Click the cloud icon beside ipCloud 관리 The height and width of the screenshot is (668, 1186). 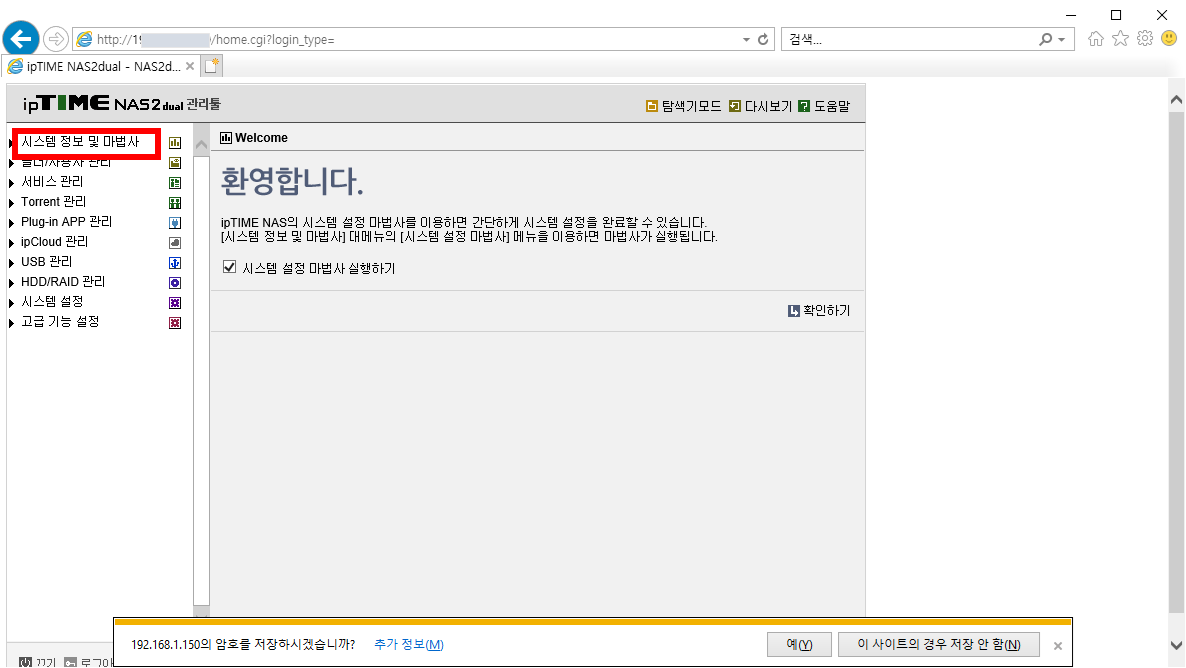175,243
